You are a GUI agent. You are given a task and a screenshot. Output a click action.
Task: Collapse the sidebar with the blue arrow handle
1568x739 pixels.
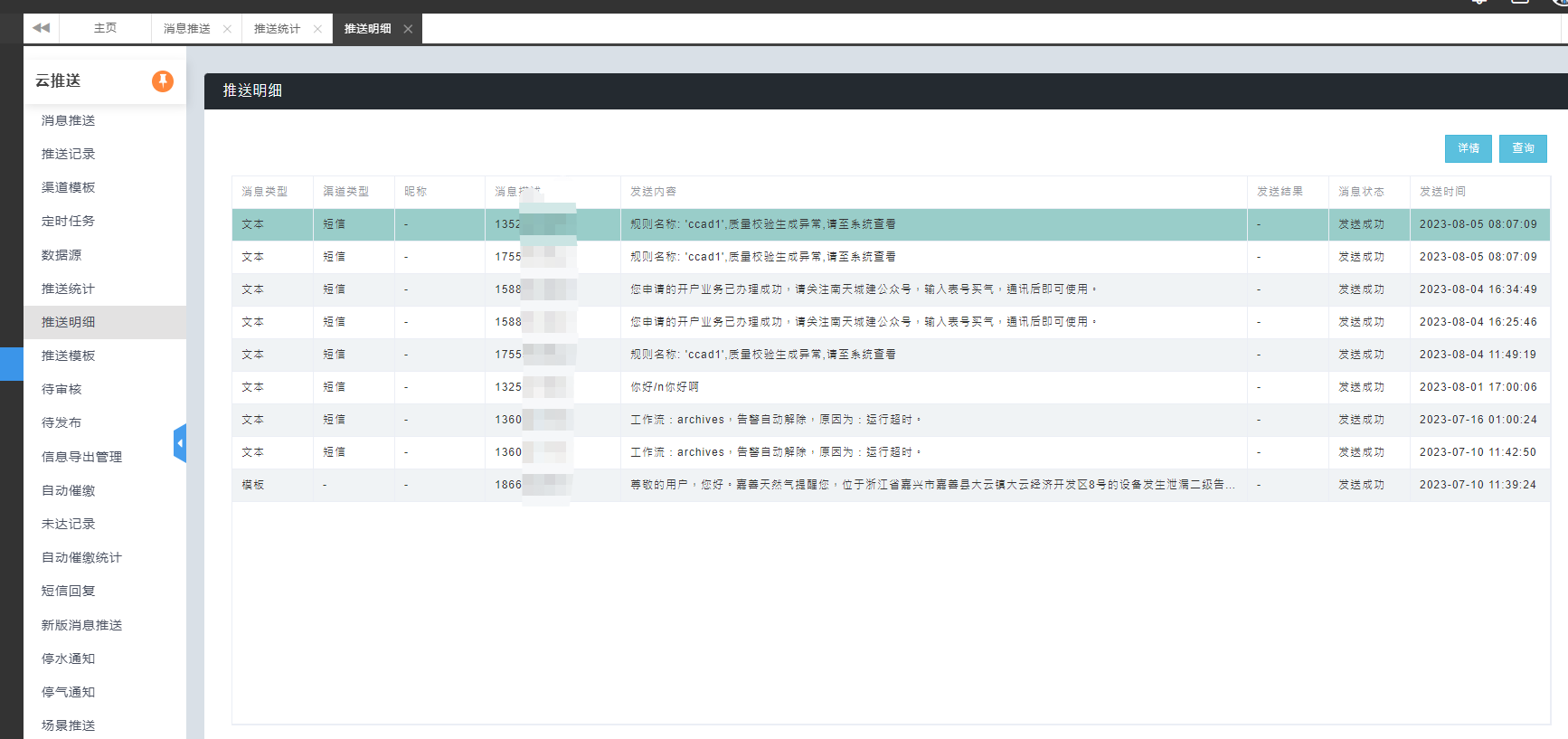180,443
